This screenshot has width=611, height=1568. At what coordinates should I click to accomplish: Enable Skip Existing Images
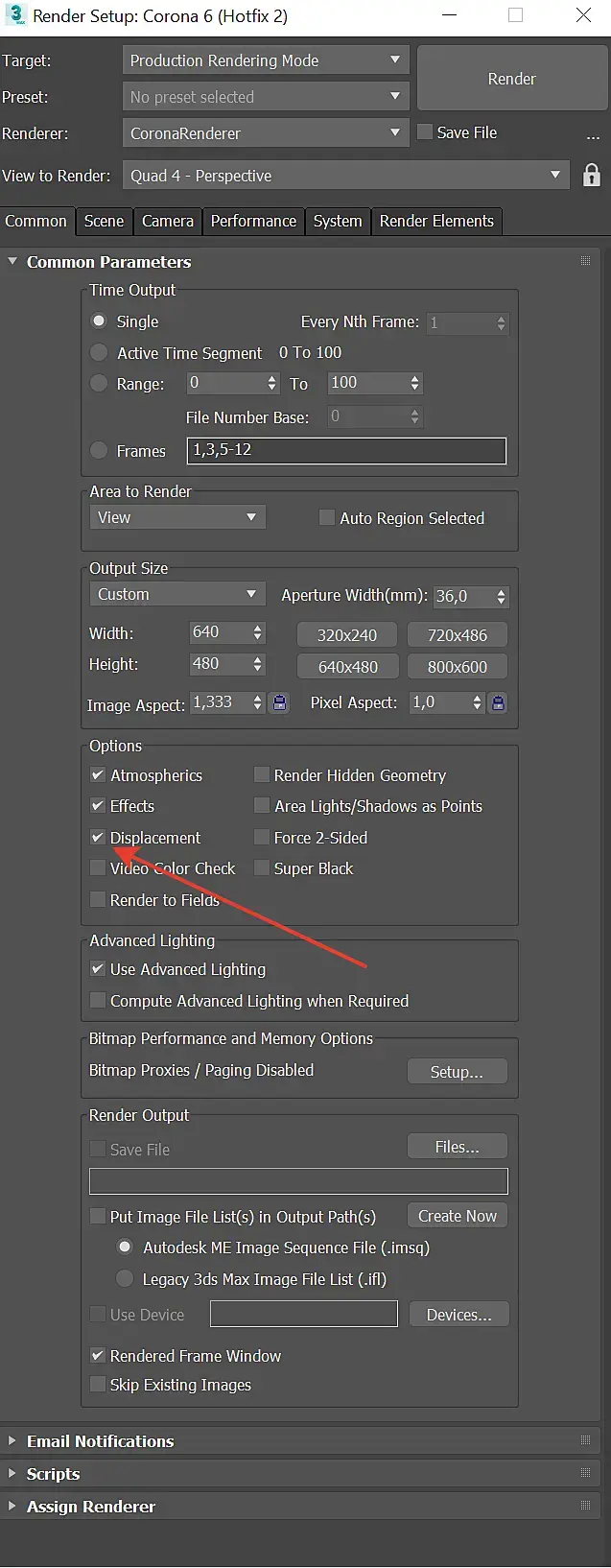click(97, 1384)
